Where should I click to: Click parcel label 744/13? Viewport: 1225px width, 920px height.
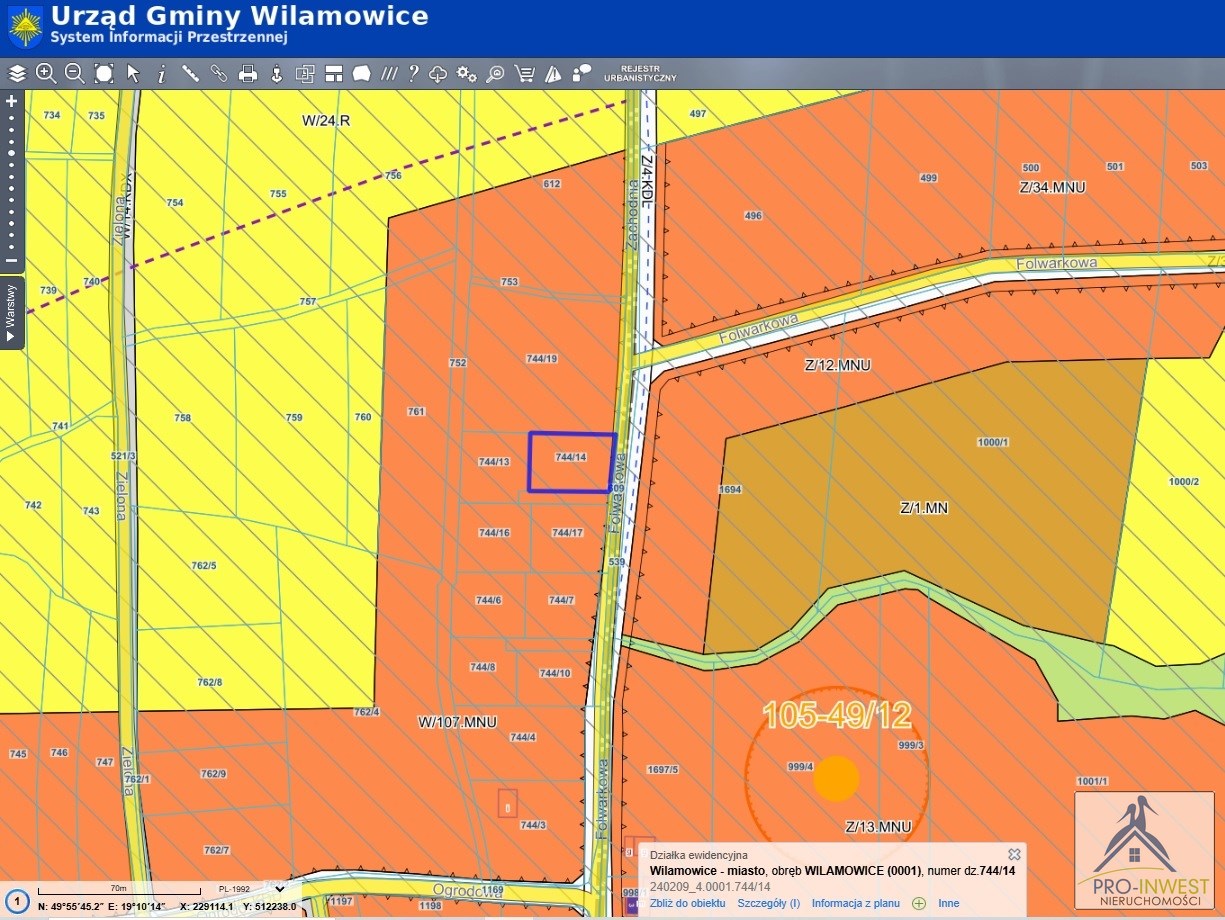(494, 462)
